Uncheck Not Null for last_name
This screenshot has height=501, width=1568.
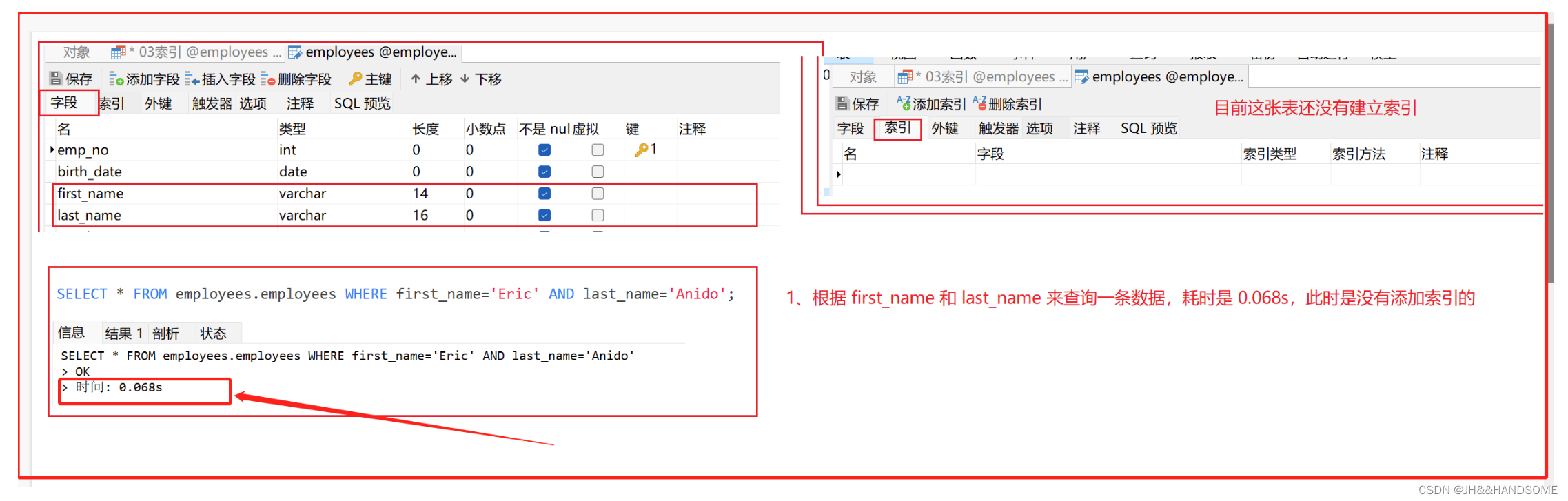click(544, 215)
